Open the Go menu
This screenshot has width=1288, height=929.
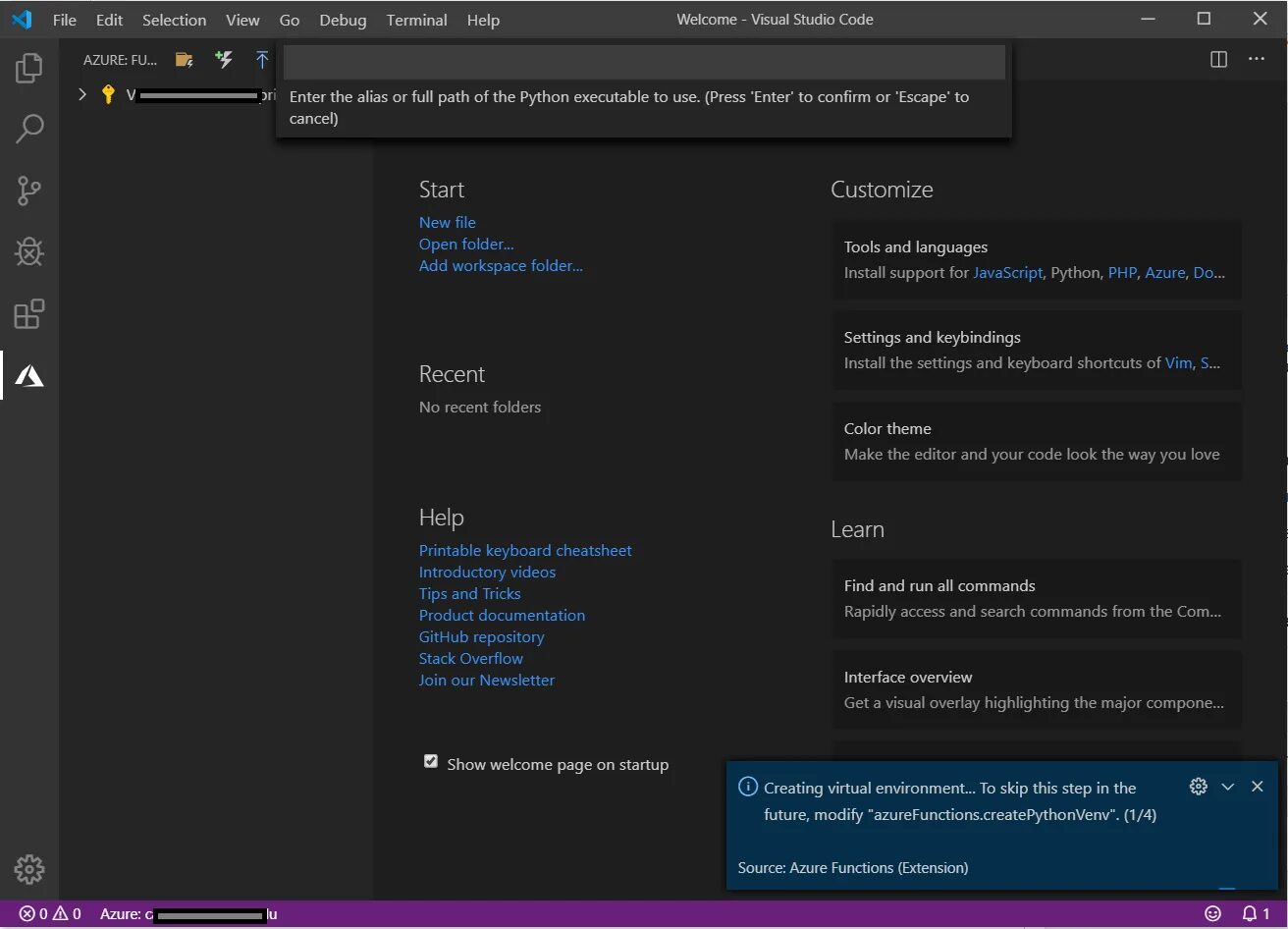[x=289, y=20]
